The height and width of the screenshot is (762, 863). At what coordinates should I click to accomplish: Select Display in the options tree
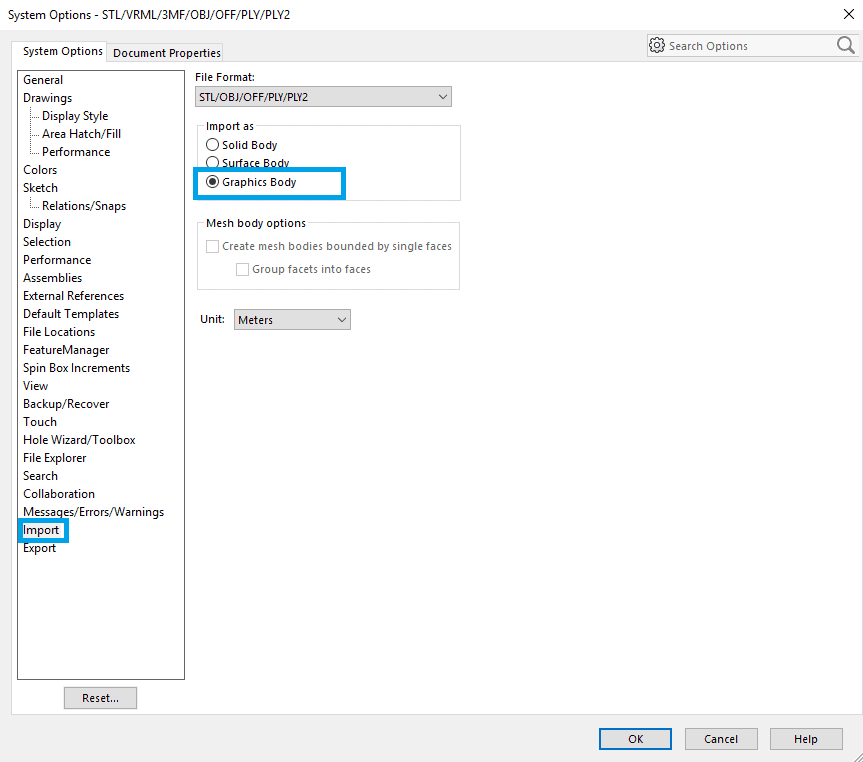pos(42,224)
